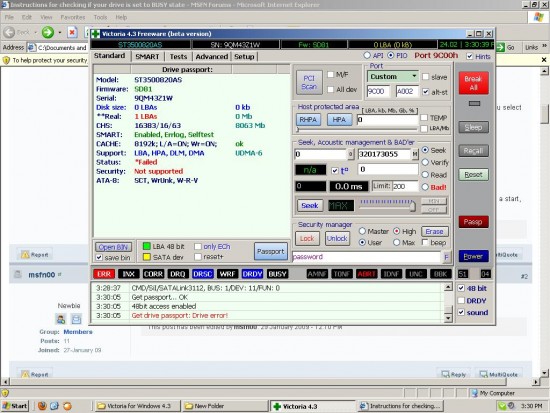
Task: Click the Firefox quick launch icon
Action: 42,406
